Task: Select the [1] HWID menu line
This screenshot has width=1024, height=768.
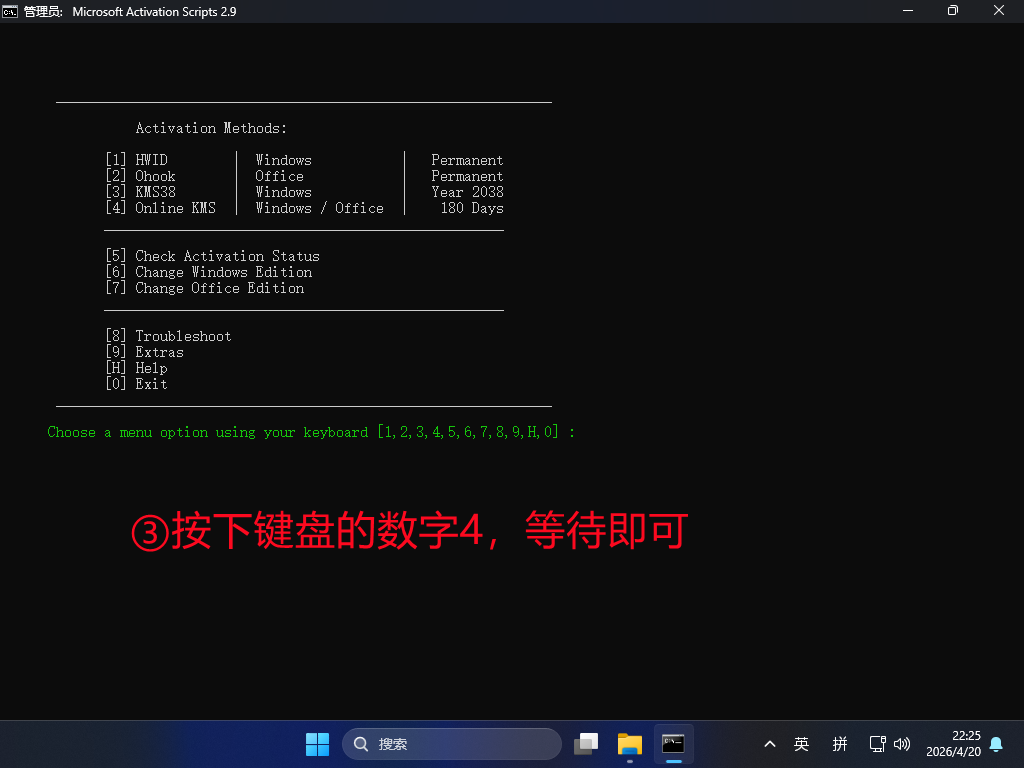Action: click(137, 160)
